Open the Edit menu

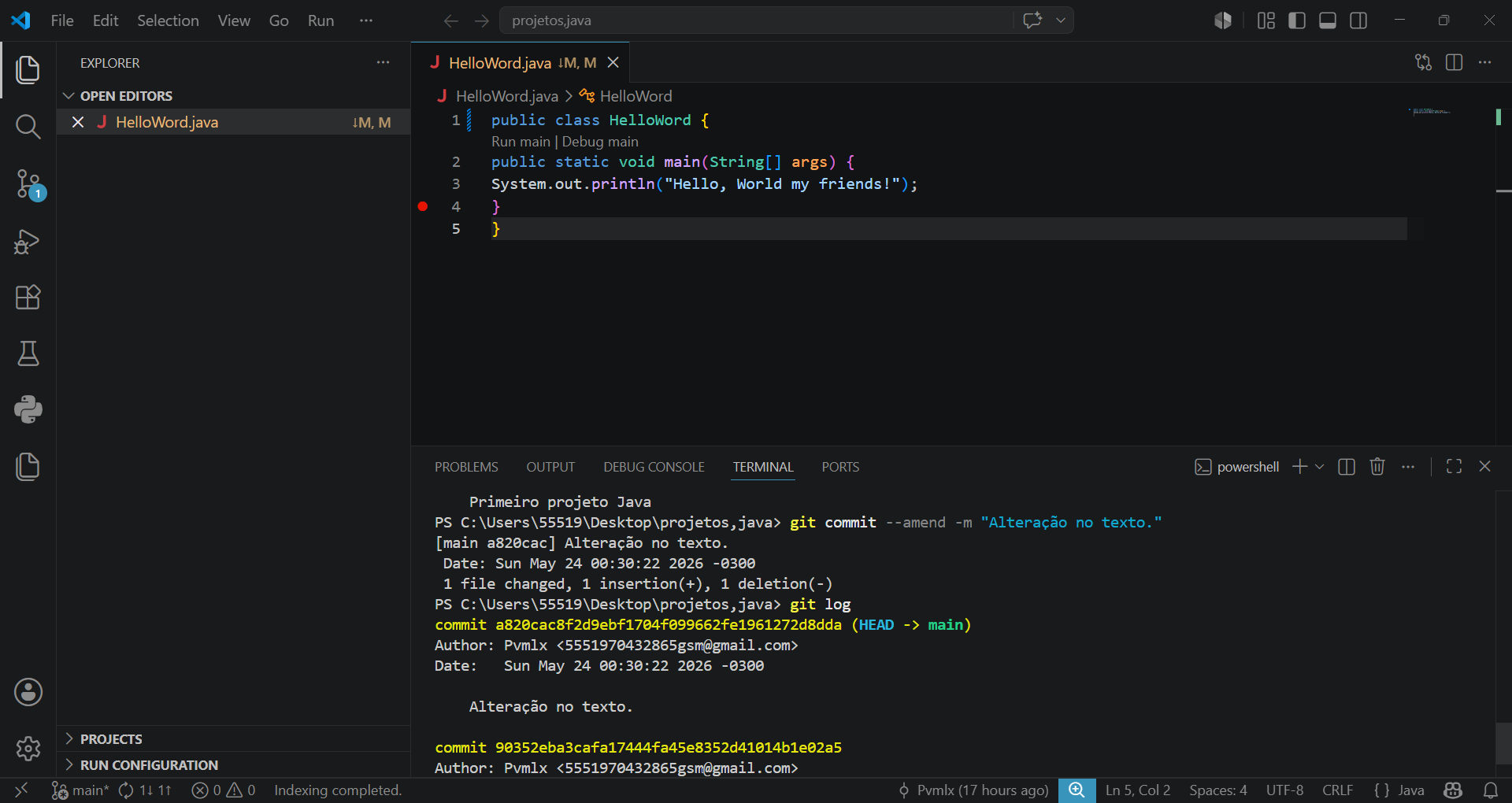[106, 20]
